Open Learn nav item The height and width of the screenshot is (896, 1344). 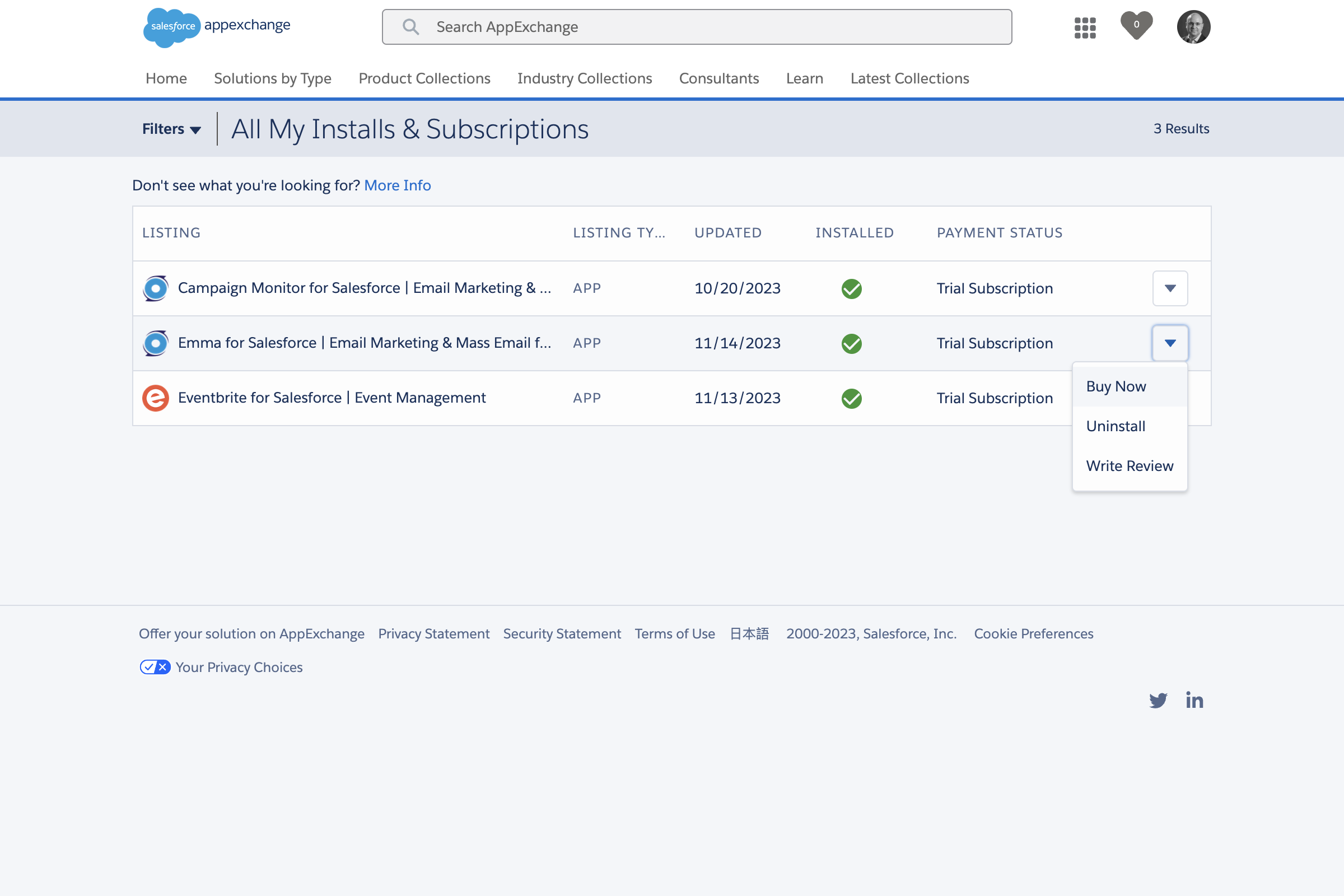click(805, 78)
